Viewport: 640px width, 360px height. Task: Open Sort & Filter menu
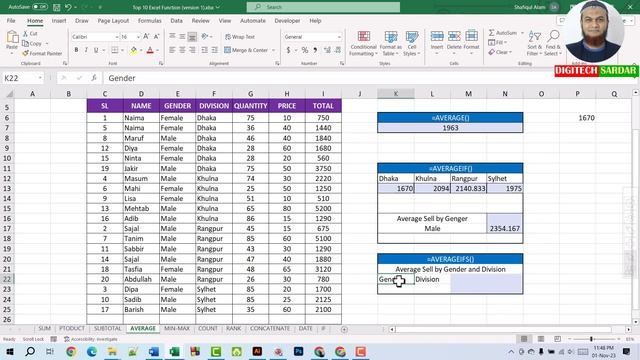point(533,43)
